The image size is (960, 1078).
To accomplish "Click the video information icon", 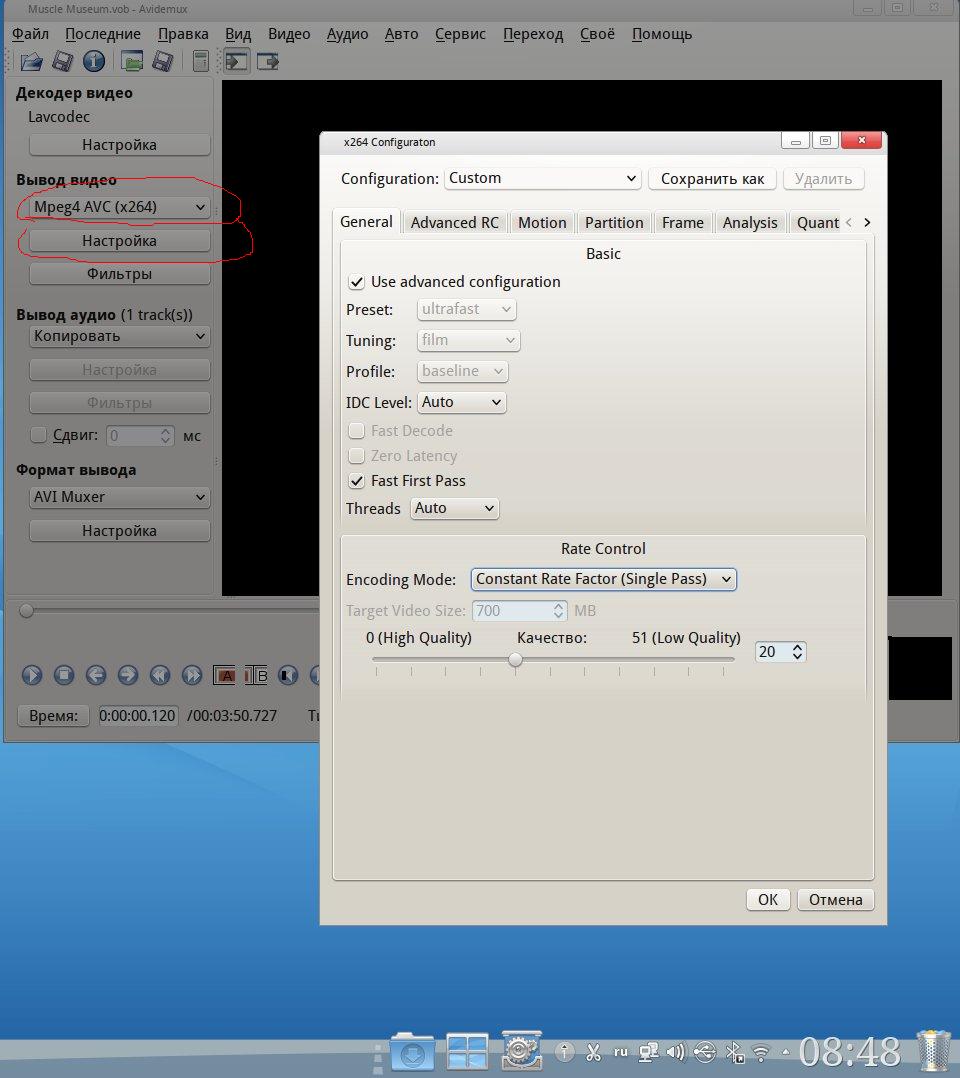I will click(x=94, y=62).
